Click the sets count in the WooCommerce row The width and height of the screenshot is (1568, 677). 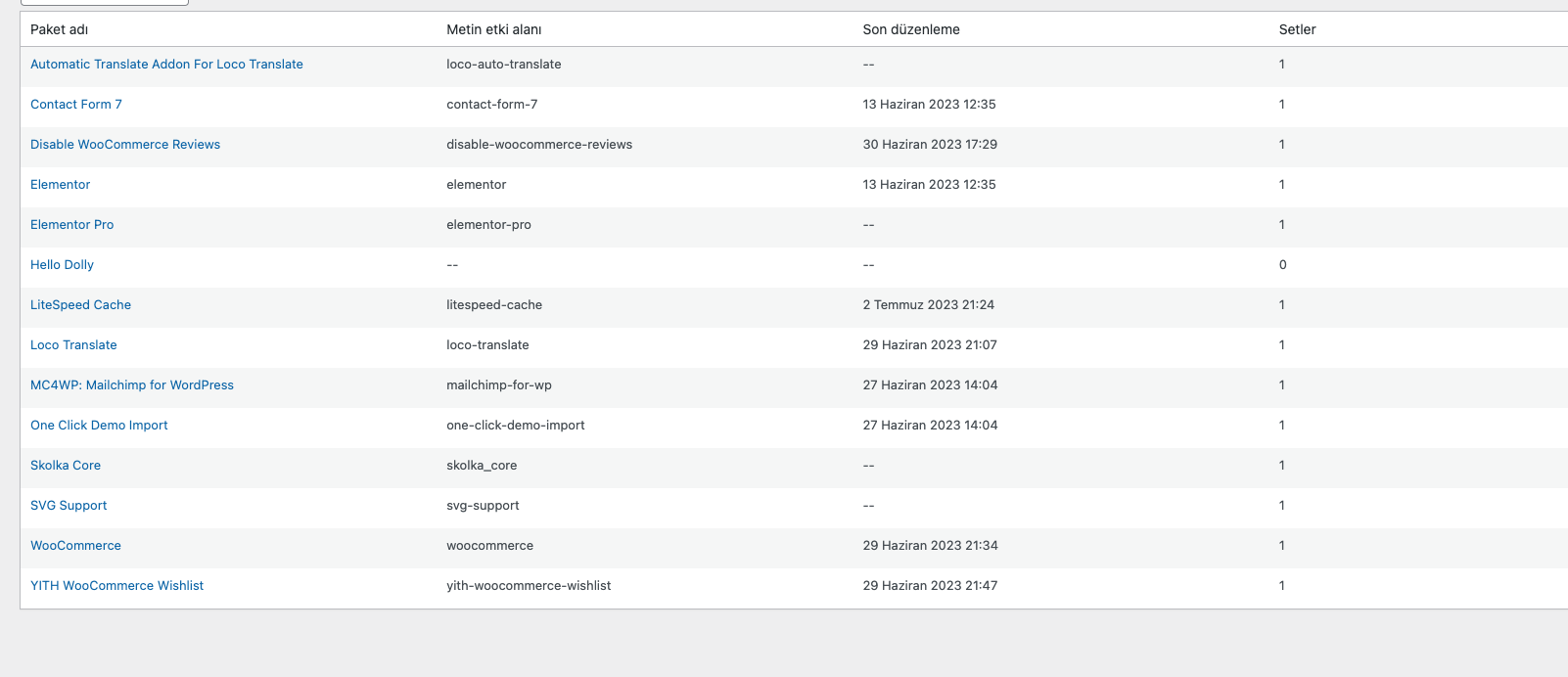coord(1282,546)
